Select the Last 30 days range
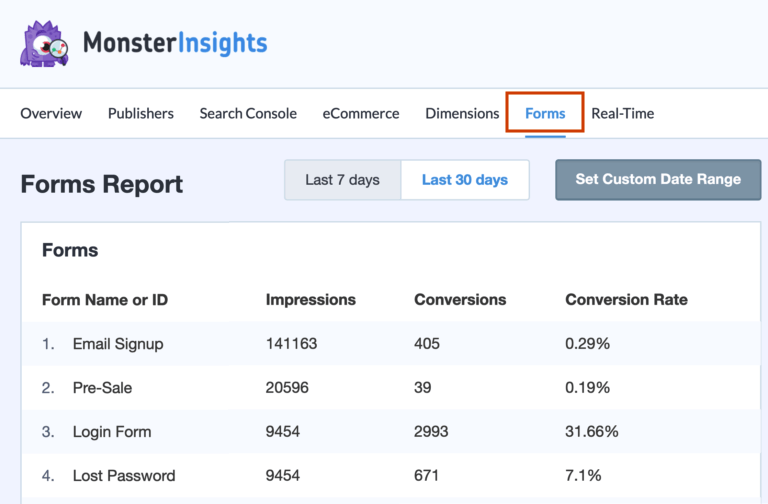 click(465, 180)
